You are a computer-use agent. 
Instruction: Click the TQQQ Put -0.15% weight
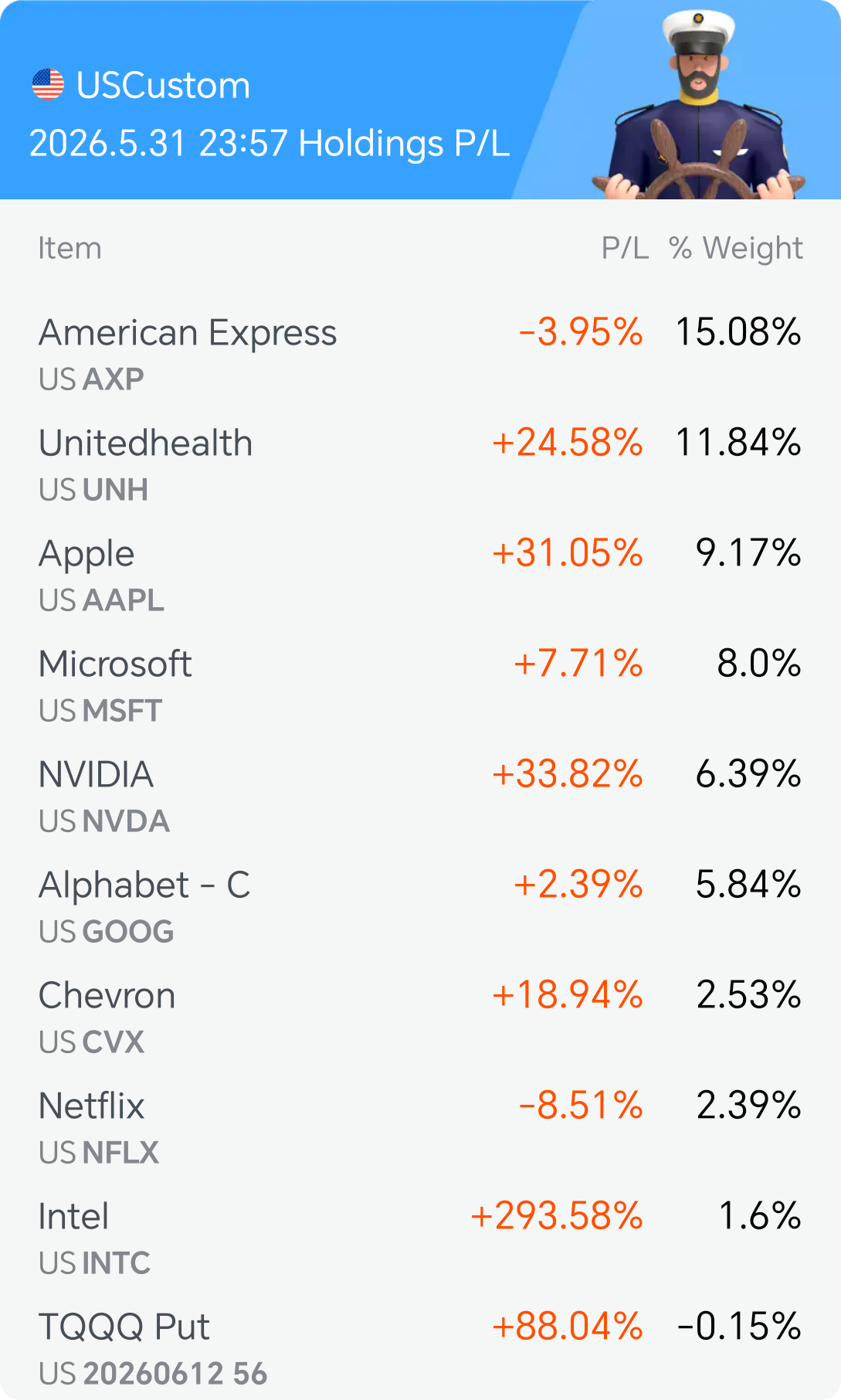[739, 1327]
